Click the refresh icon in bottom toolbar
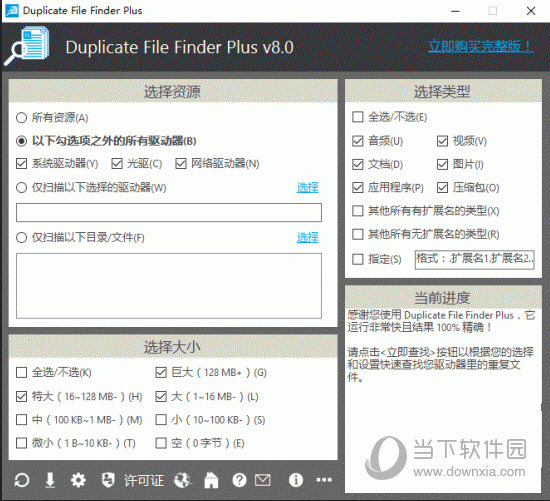The height and width of the screenshot is (501, 550). 22,480
